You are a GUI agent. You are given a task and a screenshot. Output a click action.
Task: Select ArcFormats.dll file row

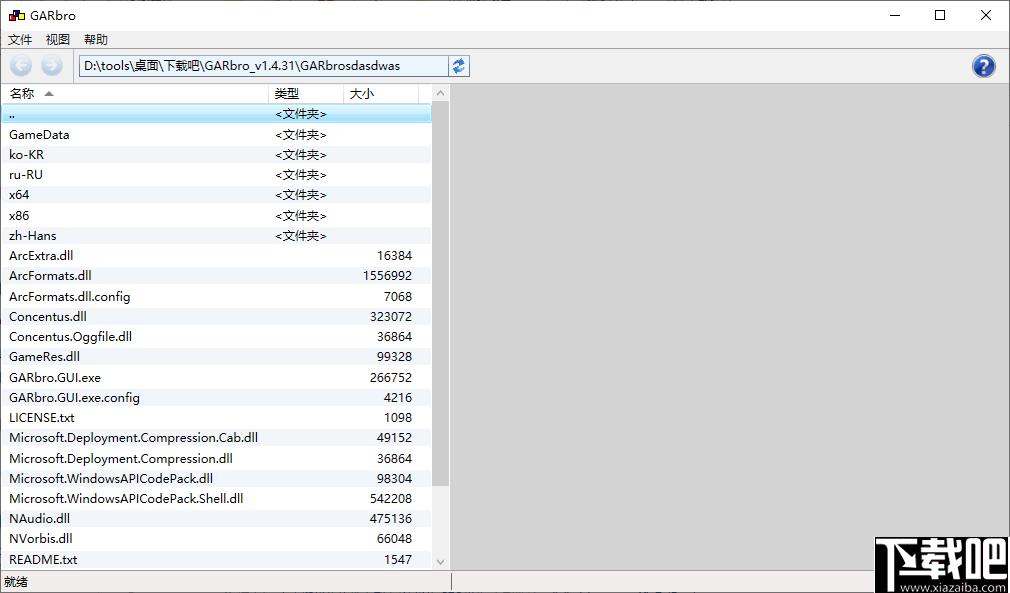click(216, 276)
